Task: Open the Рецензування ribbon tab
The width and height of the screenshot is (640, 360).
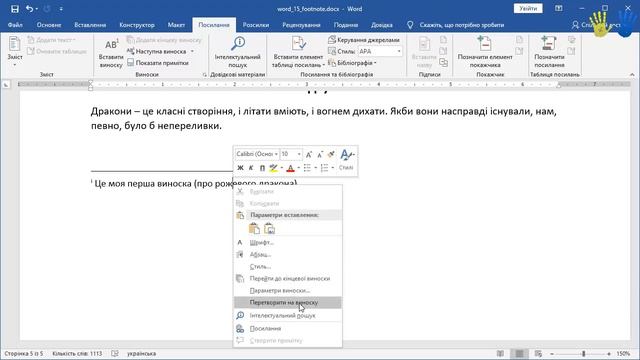Action: tap(301, 25)
